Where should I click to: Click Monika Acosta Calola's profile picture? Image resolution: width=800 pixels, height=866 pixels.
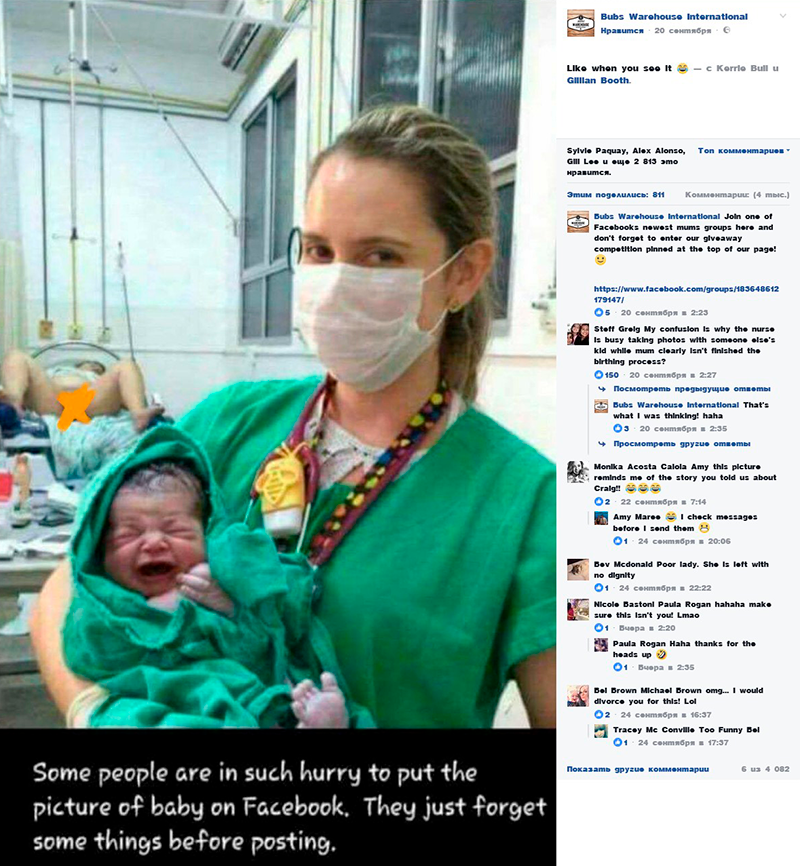(578, 472)
